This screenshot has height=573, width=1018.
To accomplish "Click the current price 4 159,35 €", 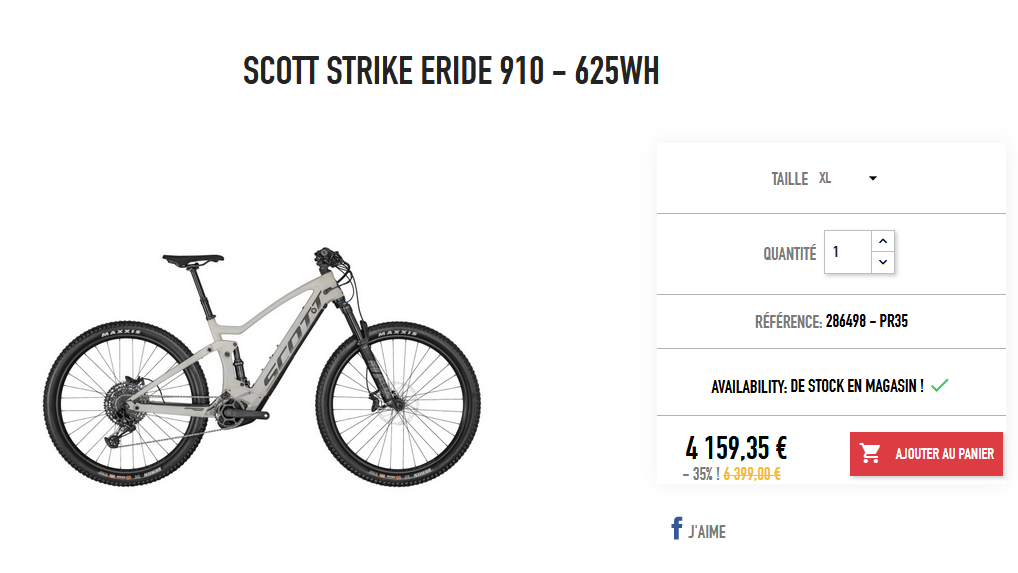I will [x=736, y=449].
